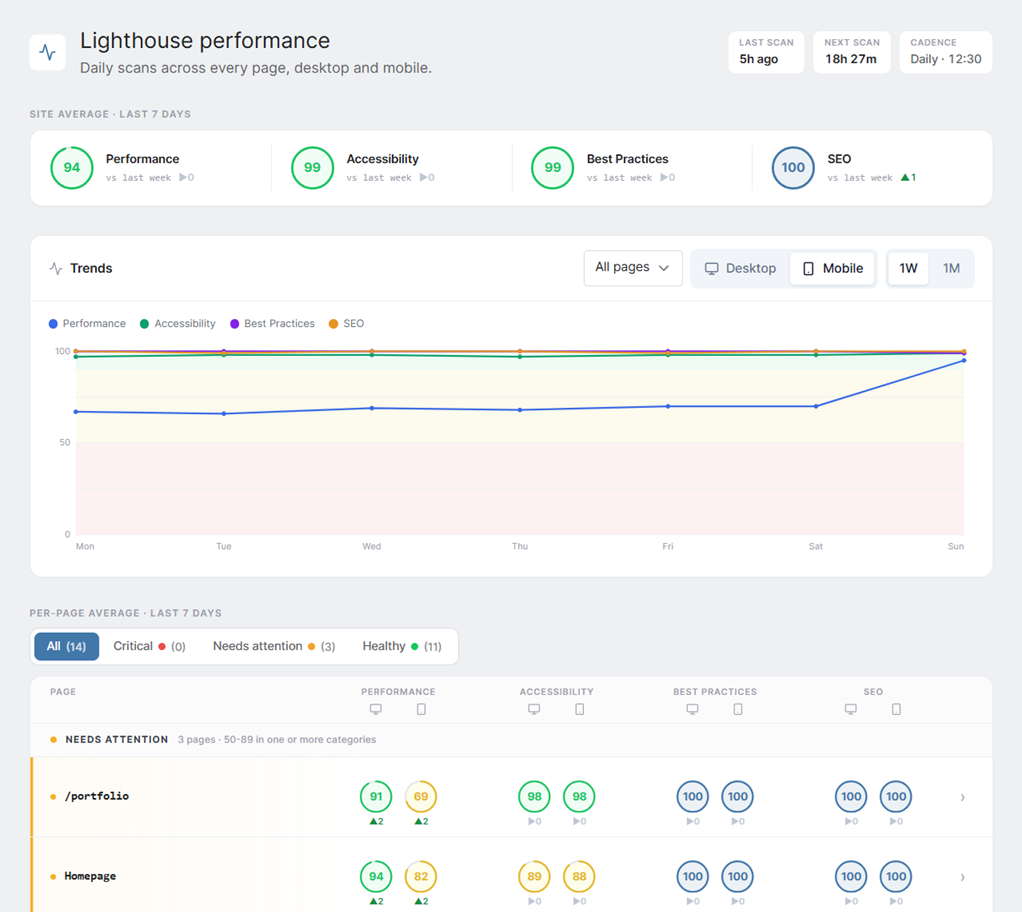Click /portfolio mobile performance score 69

pyautogui.click(x=421, y=797)
